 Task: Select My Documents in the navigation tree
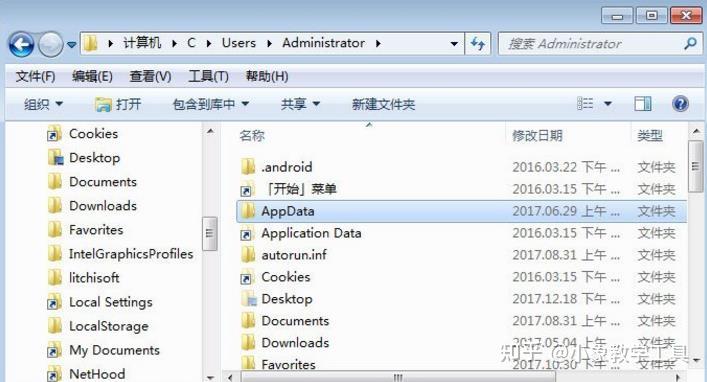(x=114, y=350)
